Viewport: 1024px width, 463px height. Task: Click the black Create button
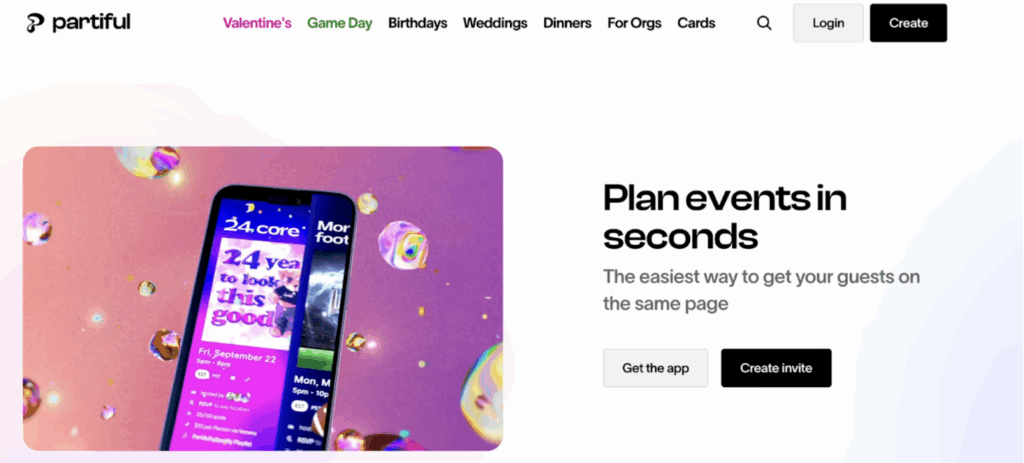coord(908,23)
